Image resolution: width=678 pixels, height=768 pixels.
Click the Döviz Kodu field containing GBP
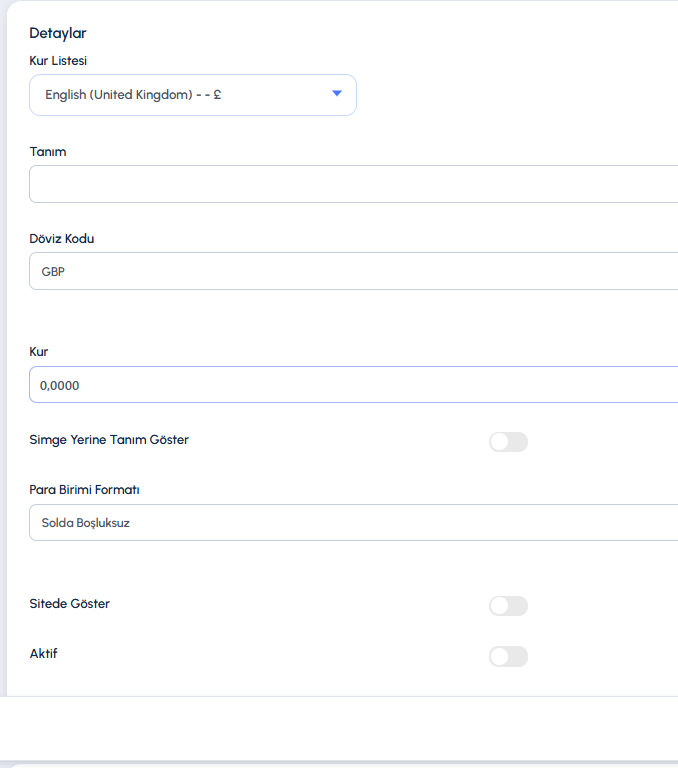[x=354, y=271]
